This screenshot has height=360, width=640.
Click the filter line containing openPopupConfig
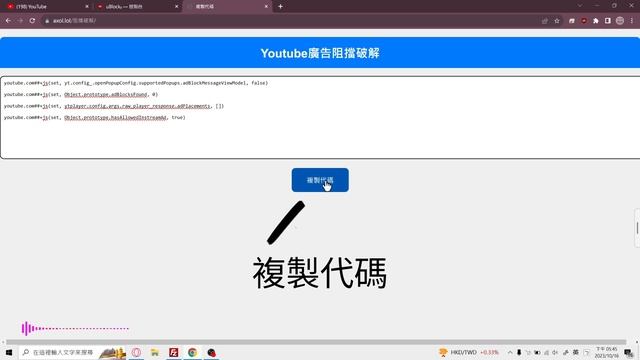pyautogui.click(x=136, y=83)
